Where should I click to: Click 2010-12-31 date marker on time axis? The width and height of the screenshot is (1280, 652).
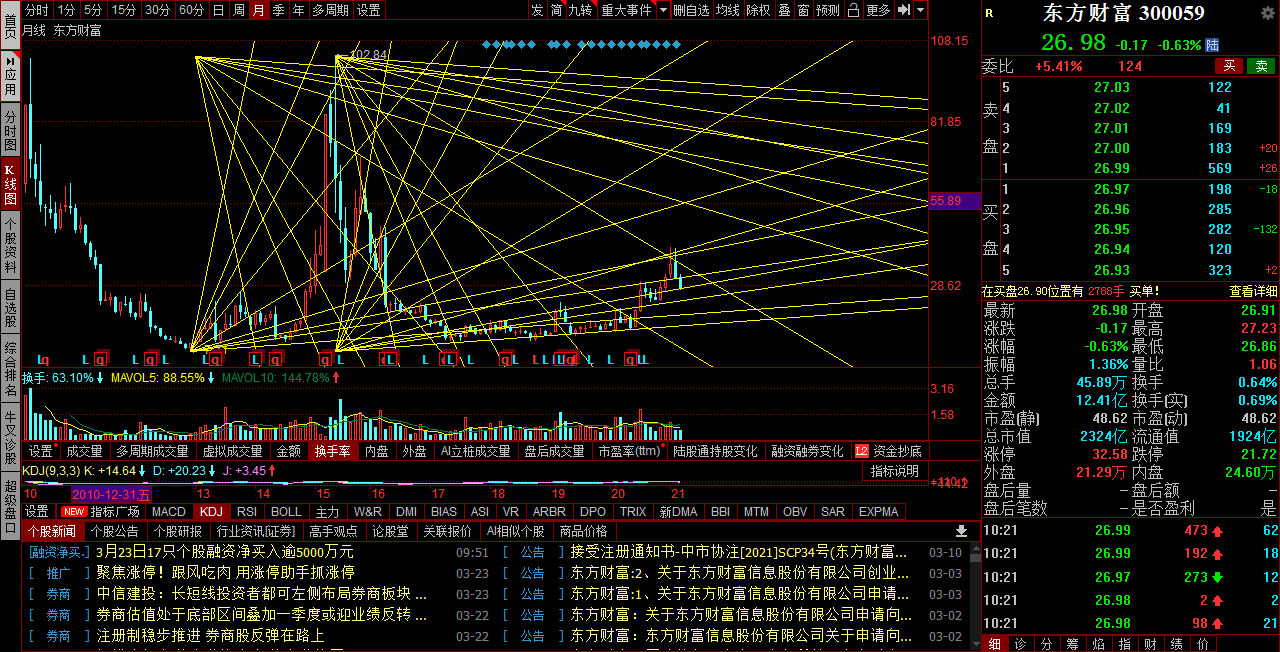click(111, 493)
